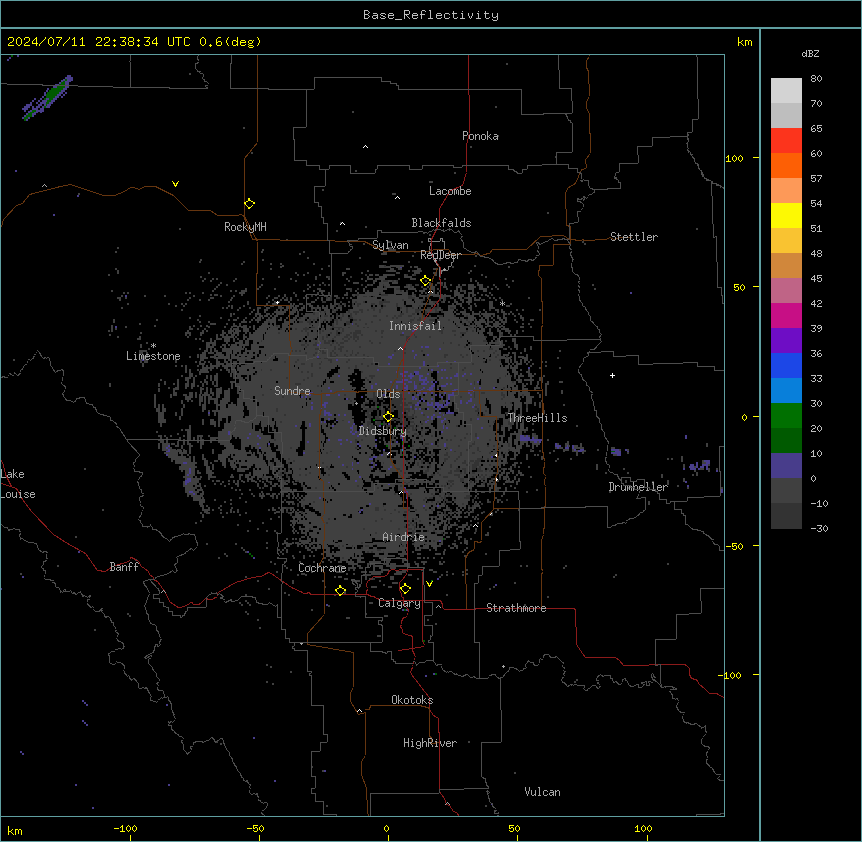
Task: Click the yellow diamond marker above RockyMH
Action: (249, 203)
